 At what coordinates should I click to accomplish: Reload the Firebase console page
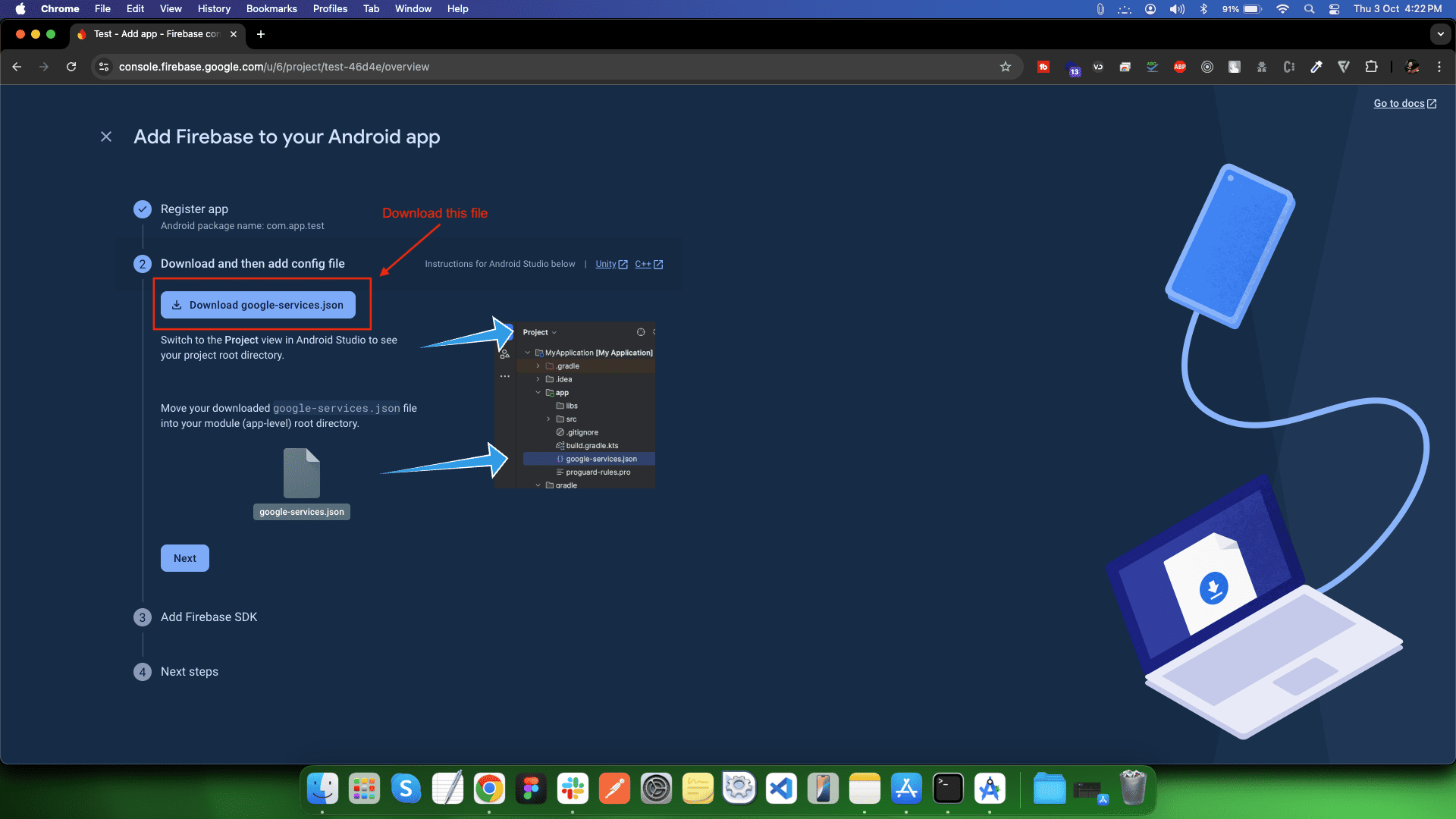pos(71,67)
